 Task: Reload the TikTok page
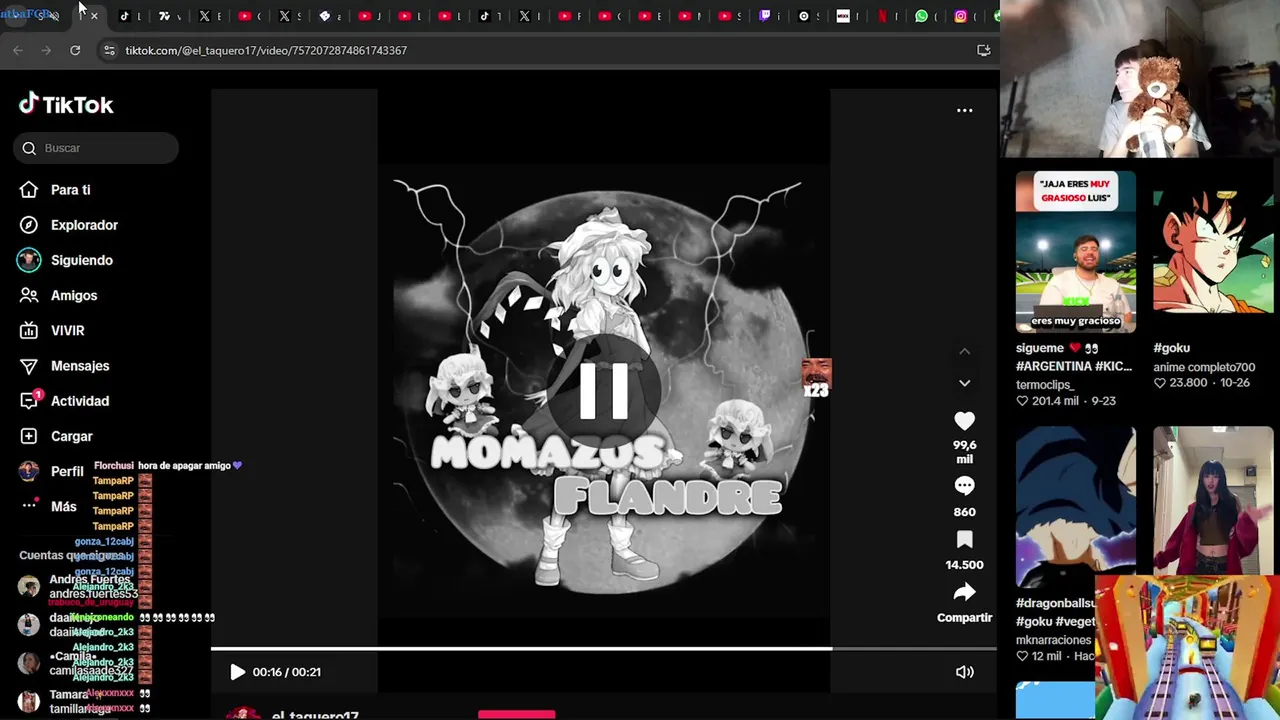pyautogui.click(x=75, y=50)
